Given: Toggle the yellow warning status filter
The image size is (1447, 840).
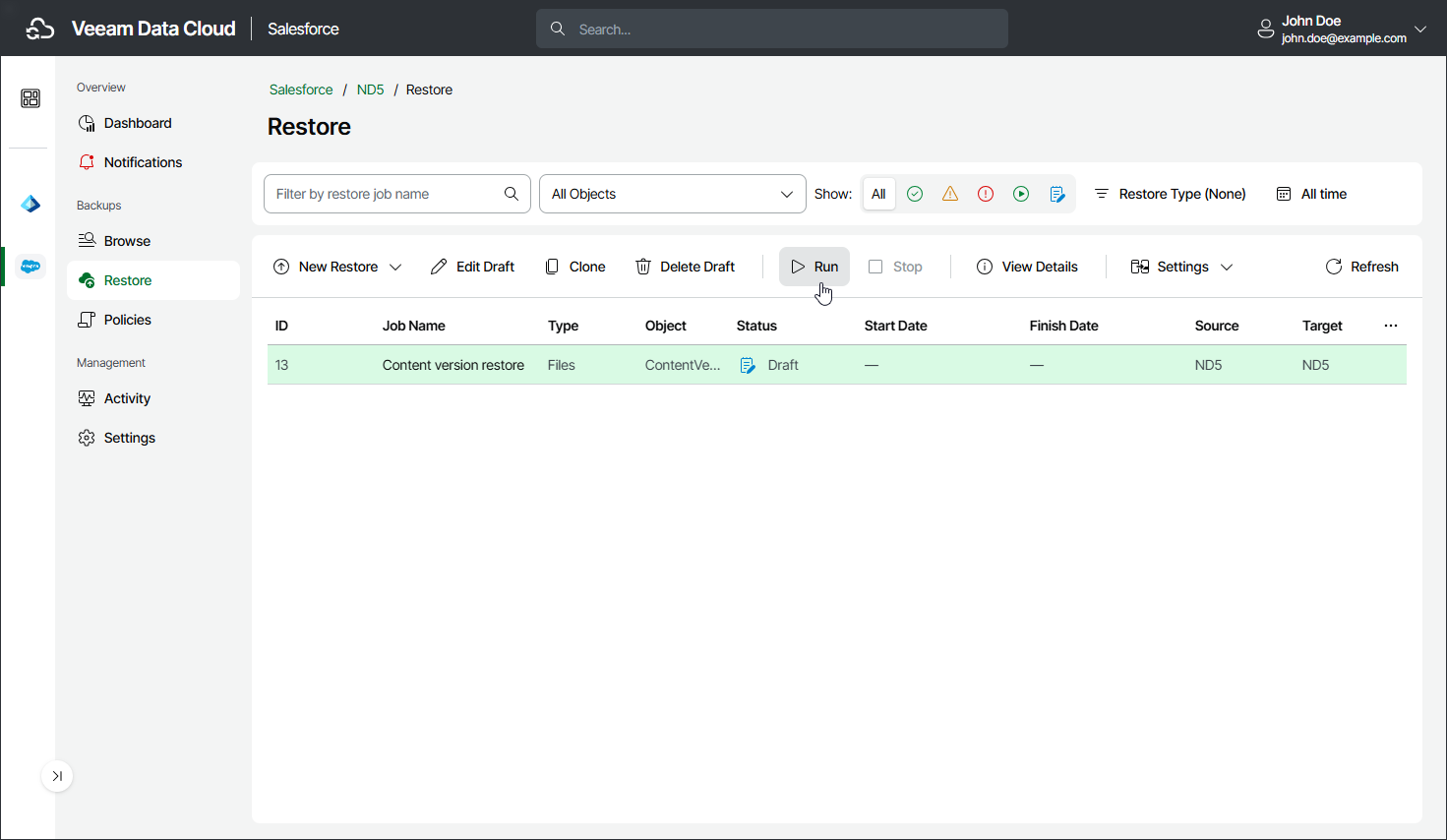Looking at the screenshot, I should click(x=950, y=194).
